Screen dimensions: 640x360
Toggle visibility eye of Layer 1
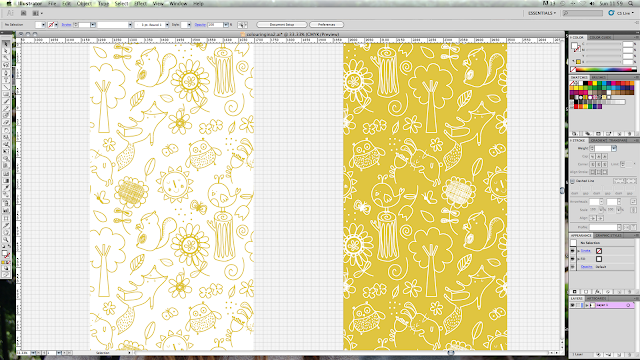point(573,305)
